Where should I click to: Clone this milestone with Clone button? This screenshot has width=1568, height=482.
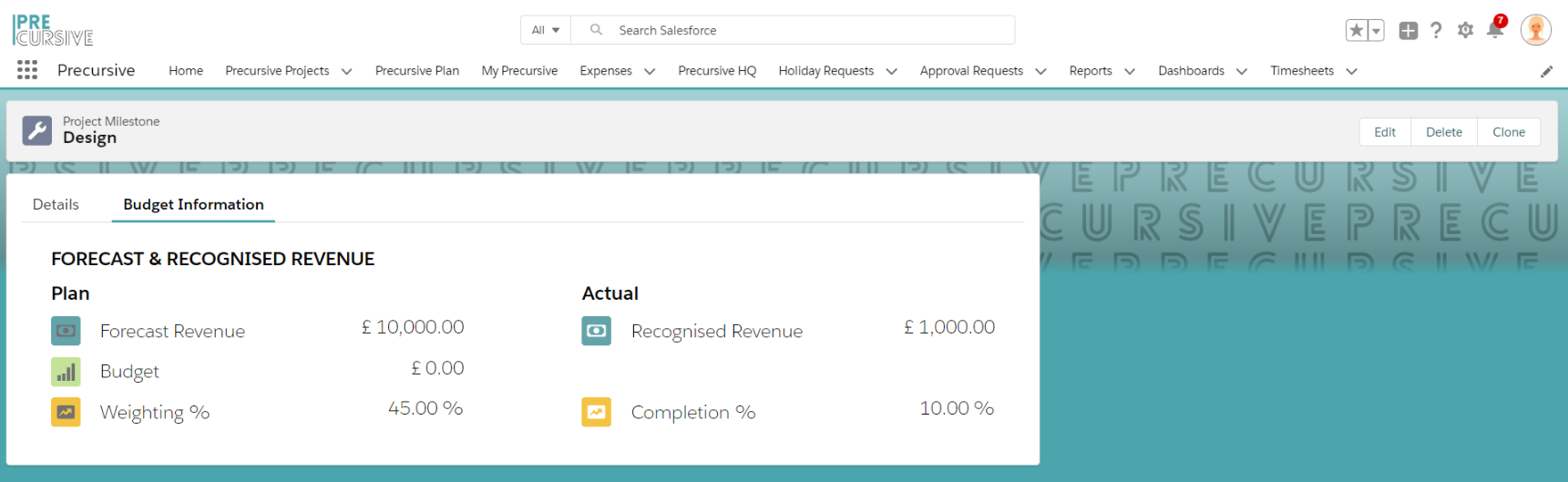click(1508, 132)
